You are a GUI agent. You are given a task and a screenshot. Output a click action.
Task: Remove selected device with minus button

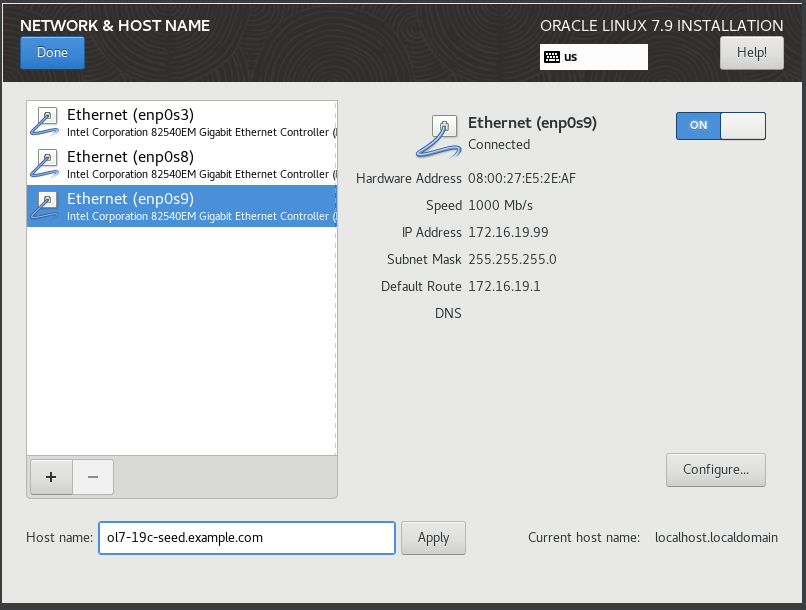coord(93,477)
